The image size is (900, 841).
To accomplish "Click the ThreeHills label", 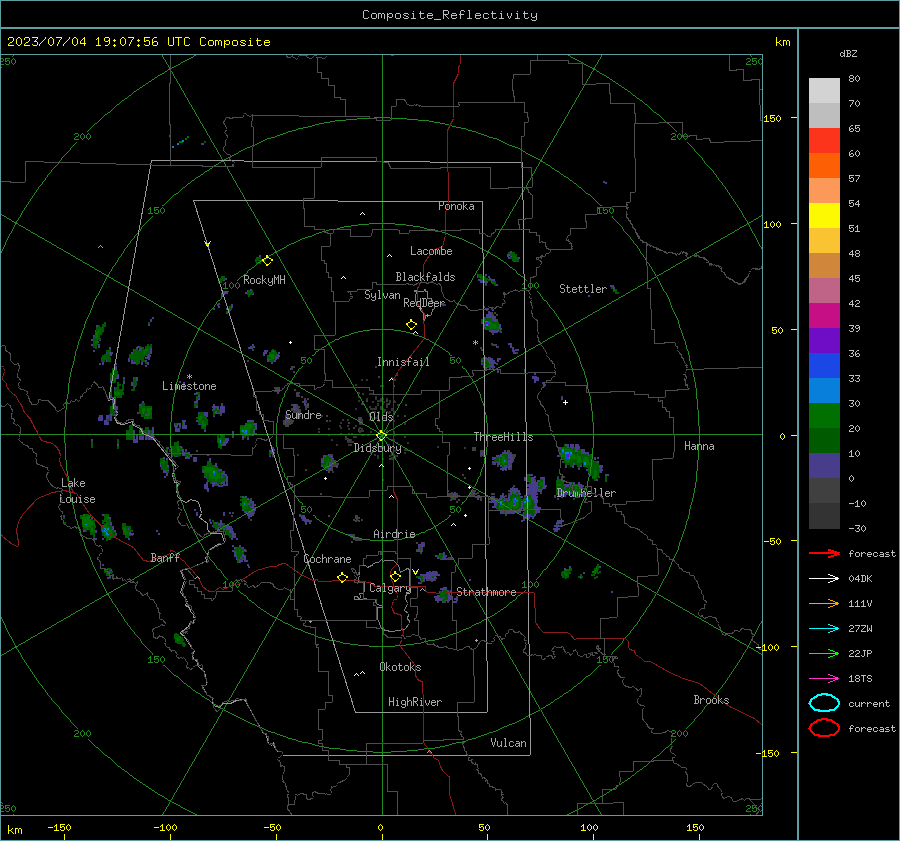I will tap(503, 437).
